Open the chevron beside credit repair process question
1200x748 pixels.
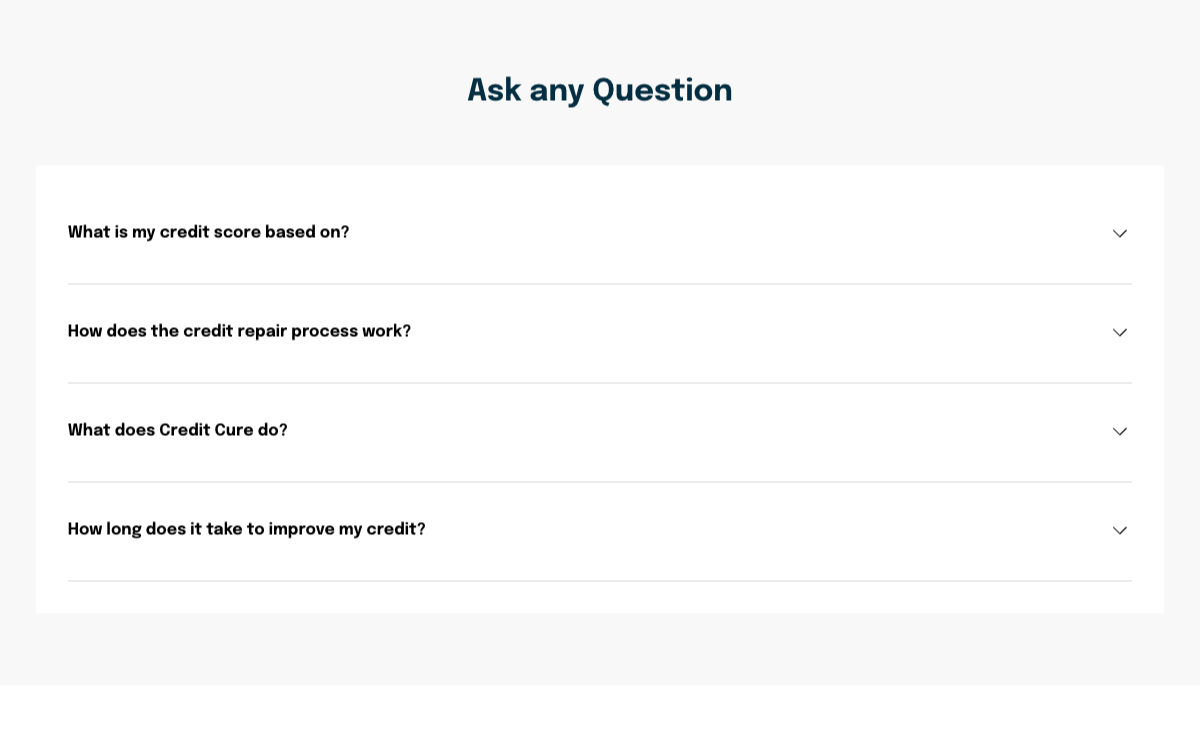pyautogui.click(x=1120, y=332)
